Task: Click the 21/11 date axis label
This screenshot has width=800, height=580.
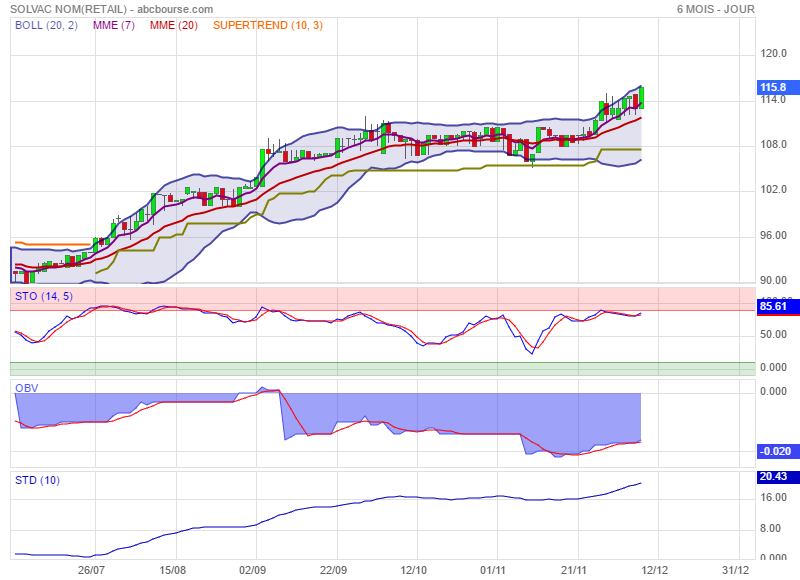Action: click(x=573, y=570)
